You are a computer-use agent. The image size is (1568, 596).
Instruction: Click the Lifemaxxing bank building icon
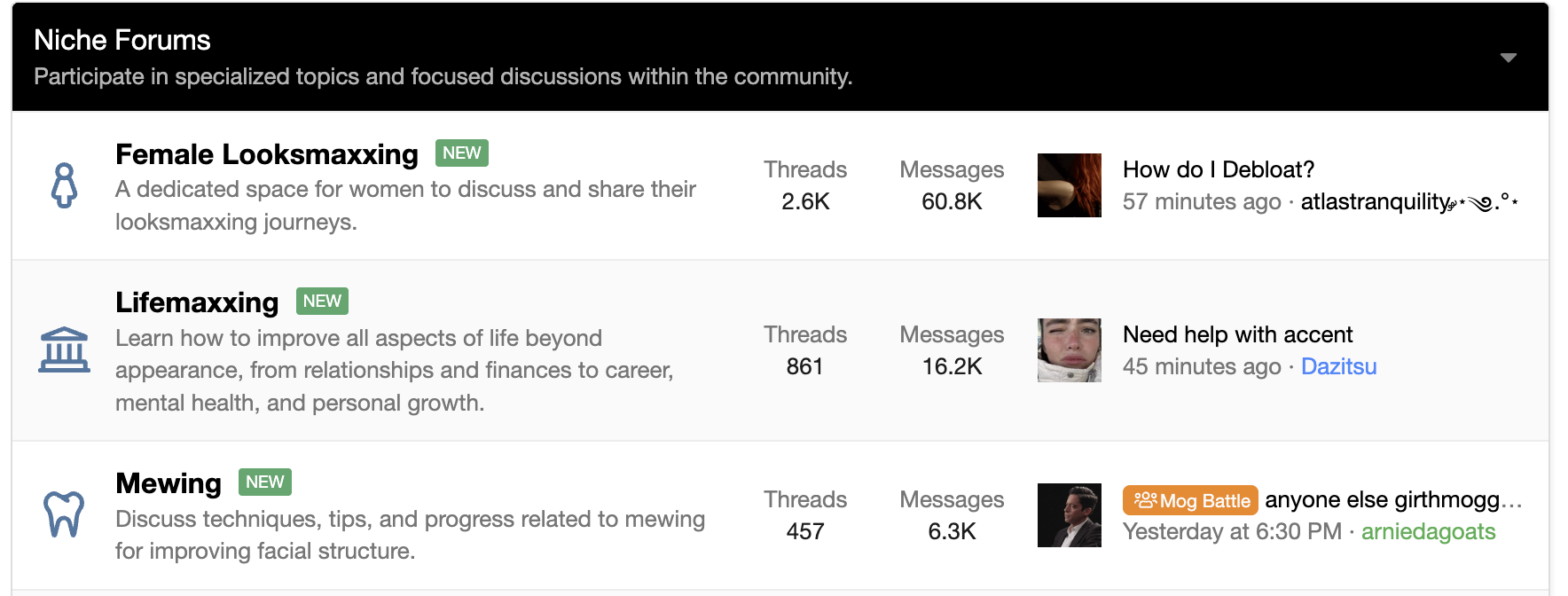click(x=64, y=349)
